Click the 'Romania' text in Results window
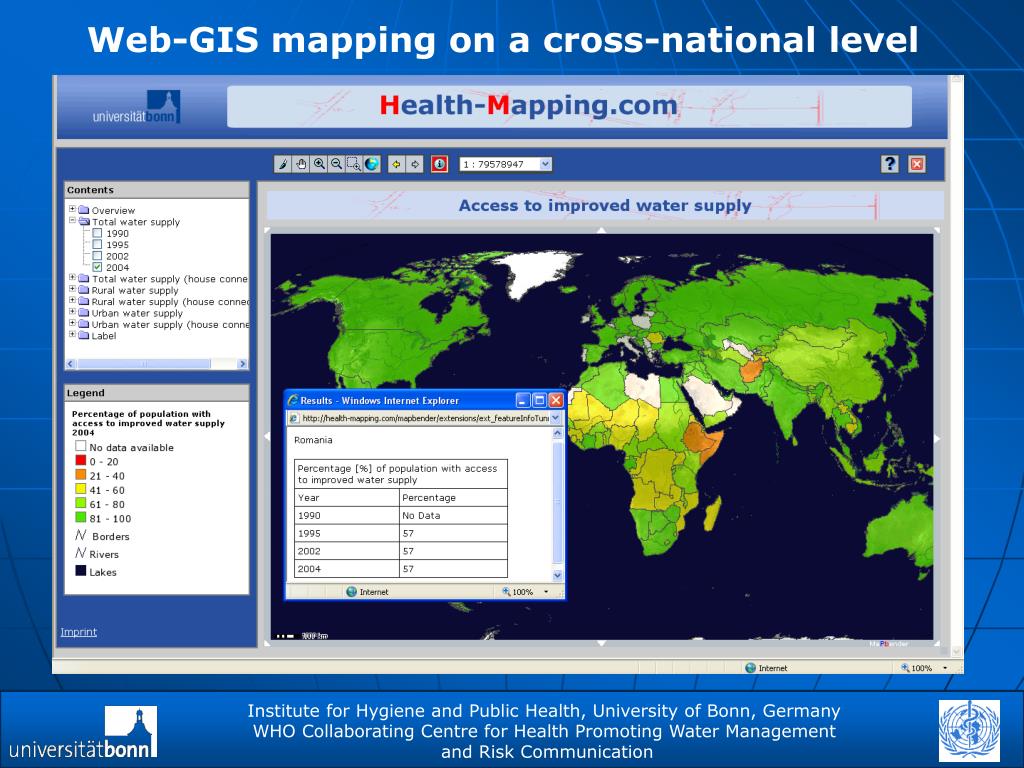Viewport: 1024px width, 768px height. click(313, 440)
